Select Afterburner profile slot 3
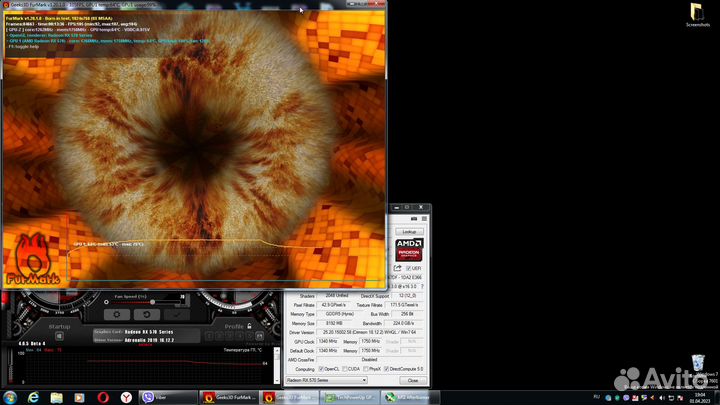The height and width of the screenshot is (405, 720). 229,336
